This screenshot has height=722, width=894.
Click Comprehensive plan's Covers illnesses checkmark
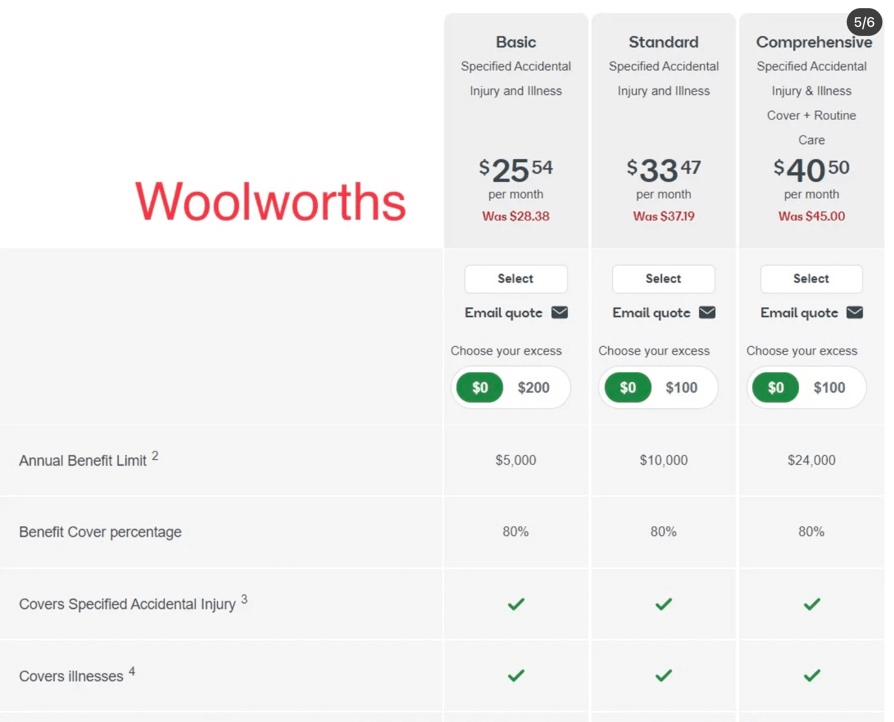(812, 676)
